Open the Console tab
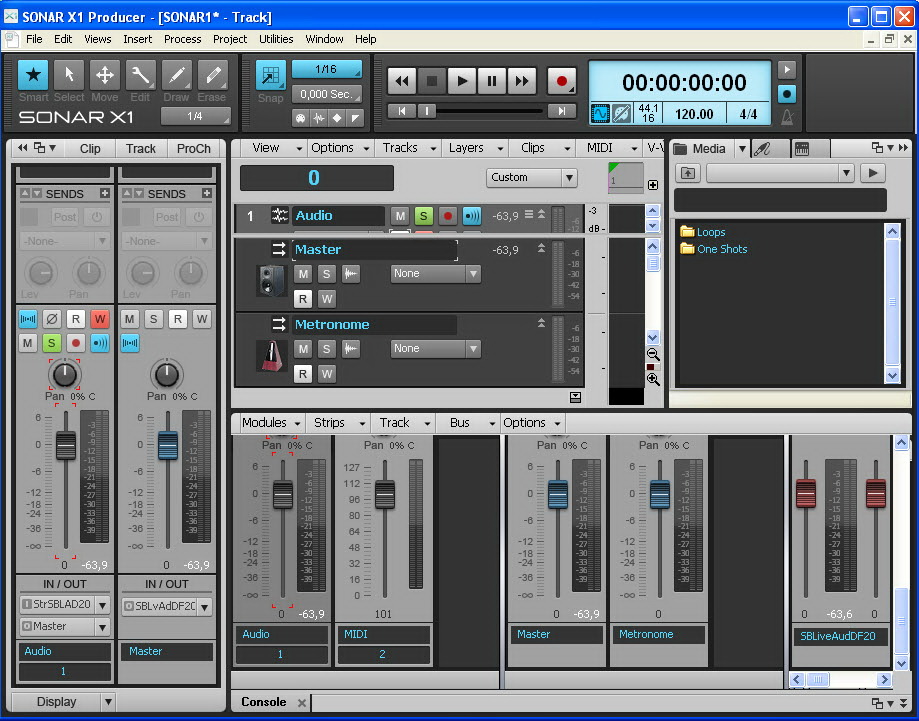This screenshot has width=919, height=721. coord(264,702)
